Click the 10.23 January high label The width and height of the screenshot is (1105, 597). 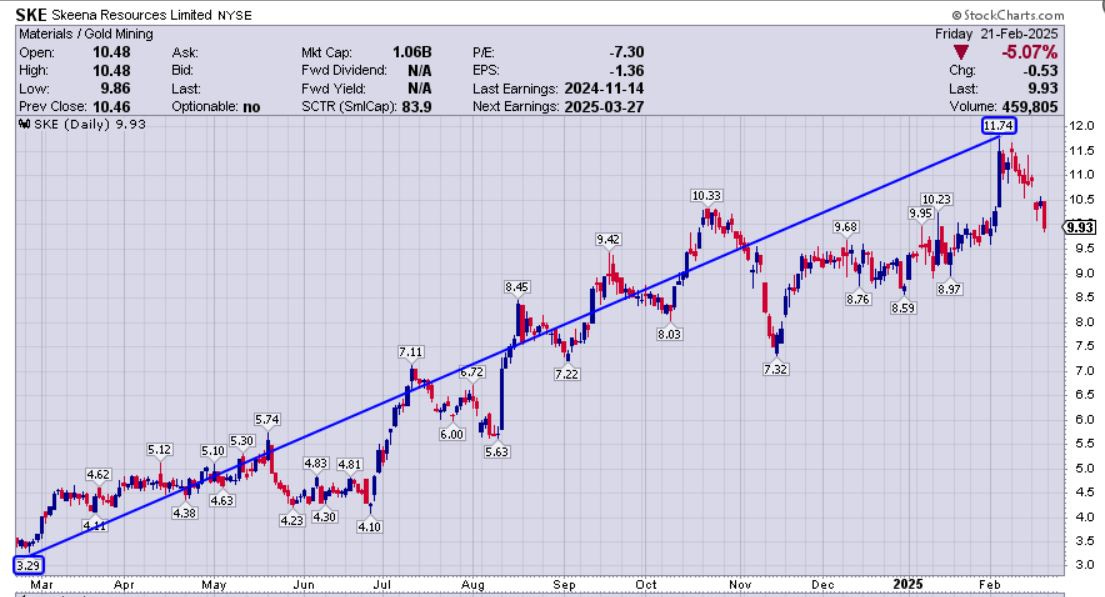[x=937, y=199]
